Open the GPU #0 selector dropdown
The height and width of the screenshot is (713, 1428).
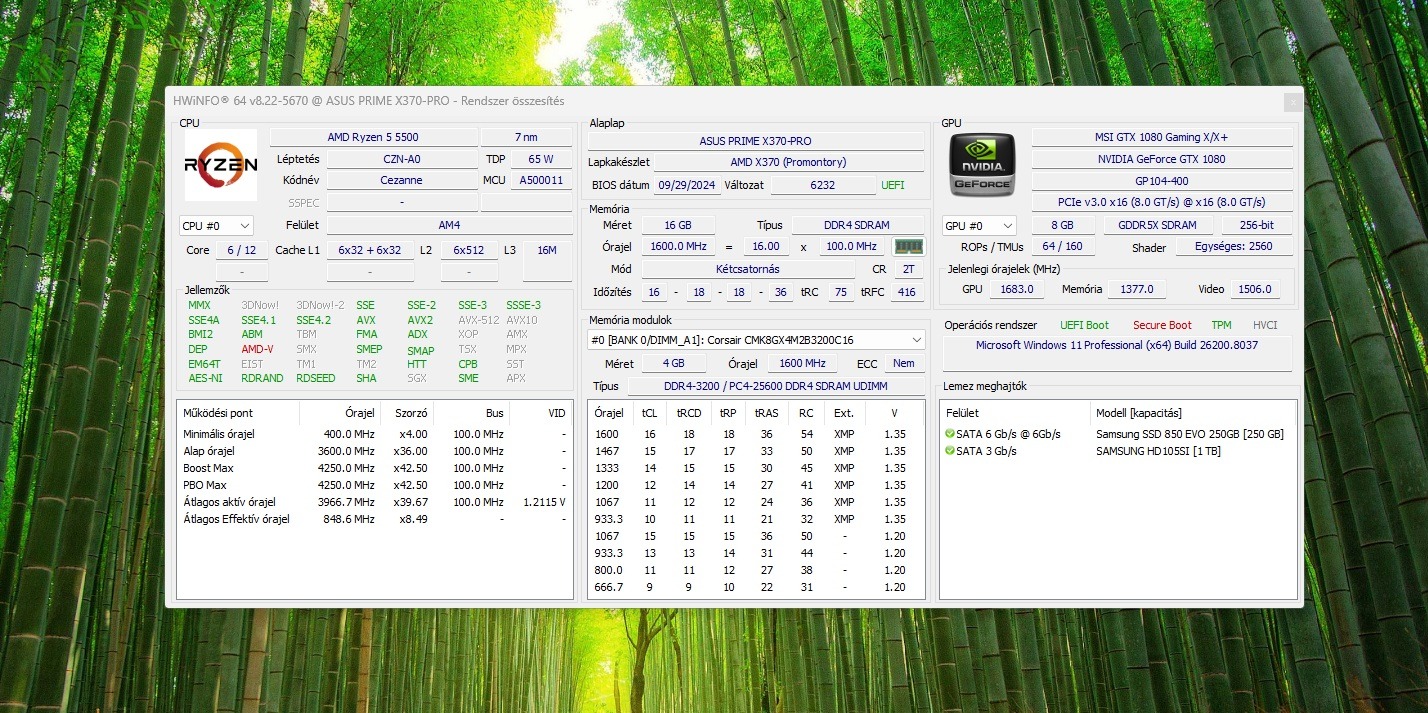pos(979,226)
